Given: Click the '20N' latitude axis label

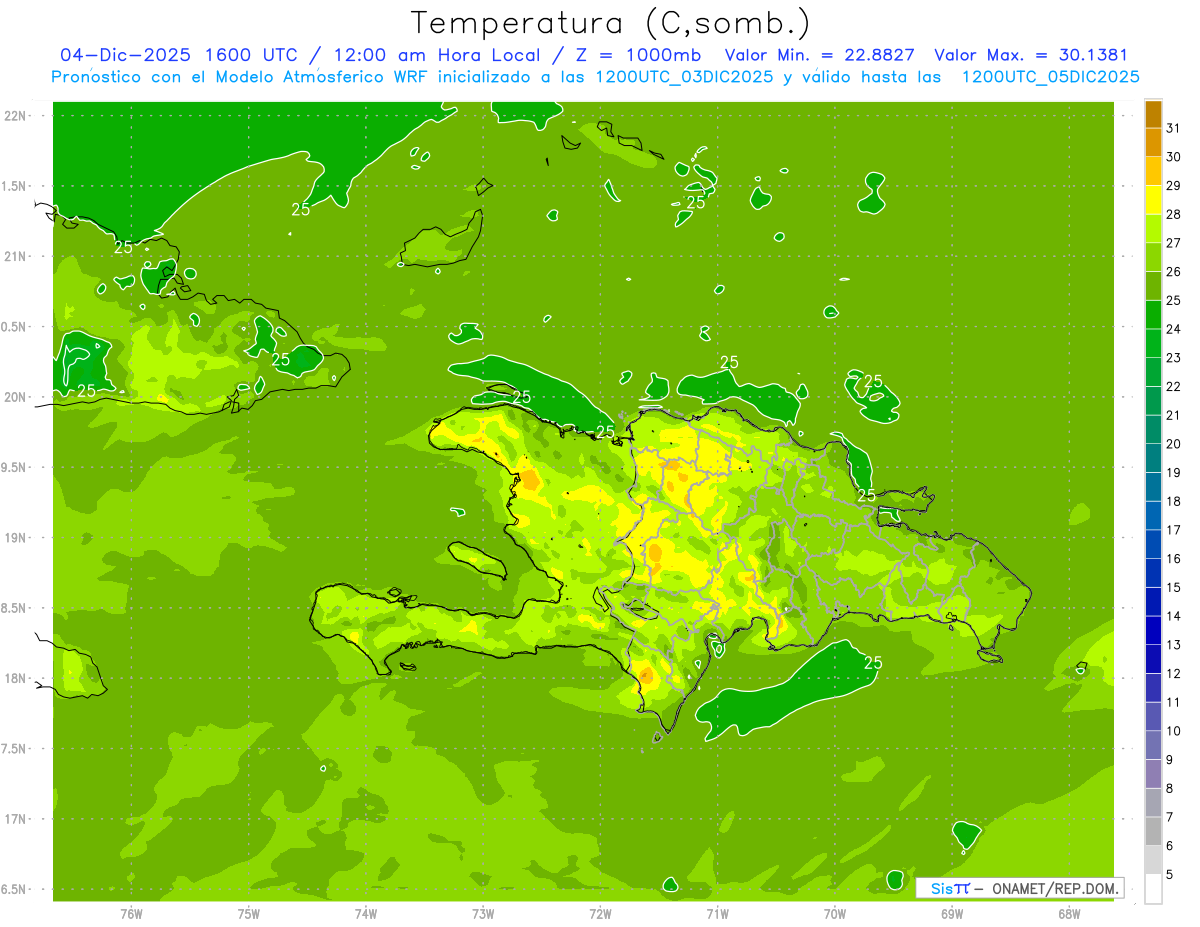Looking at the screenshot, I should coord(17,397).
